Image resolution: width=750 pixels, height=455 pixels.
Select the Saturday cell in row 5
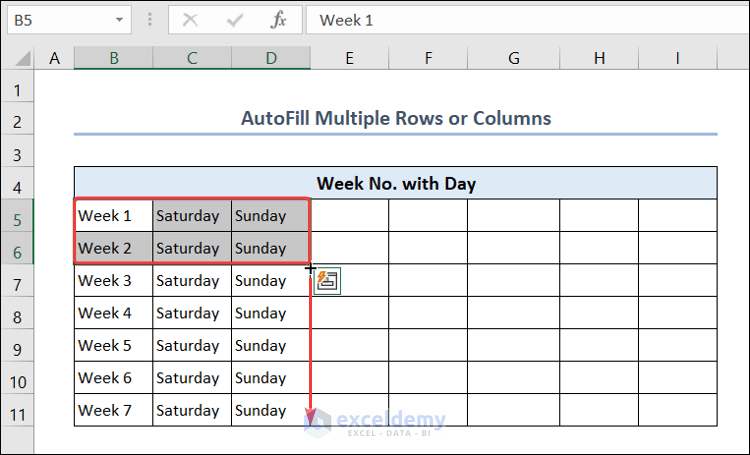(192, 216)
